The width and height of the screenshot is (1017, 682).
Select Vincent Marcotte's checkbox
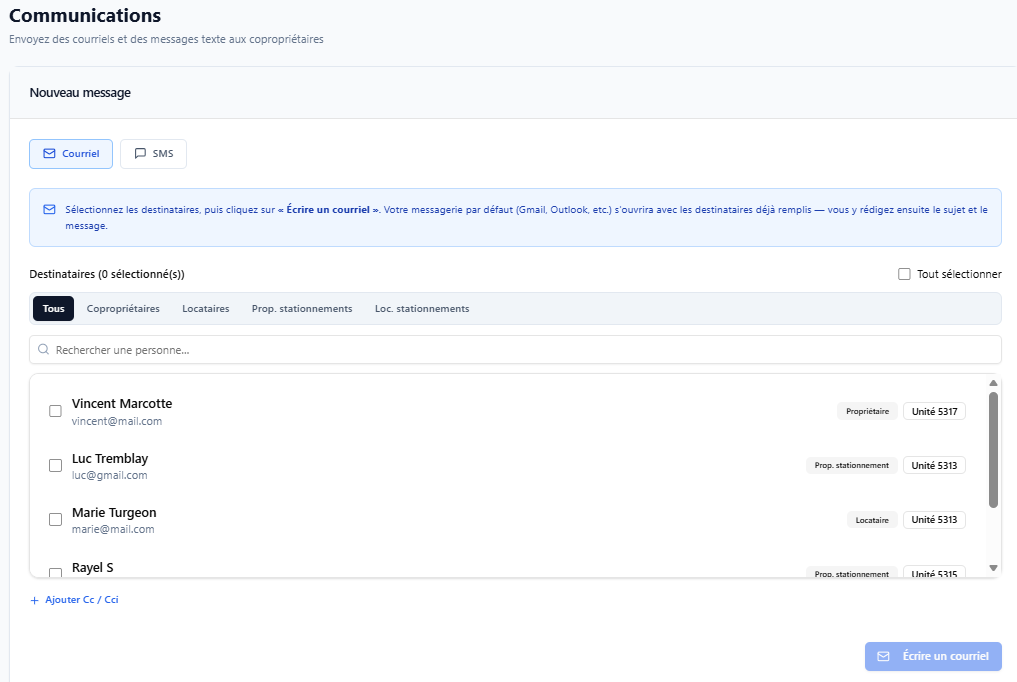(x=56, y=411)
